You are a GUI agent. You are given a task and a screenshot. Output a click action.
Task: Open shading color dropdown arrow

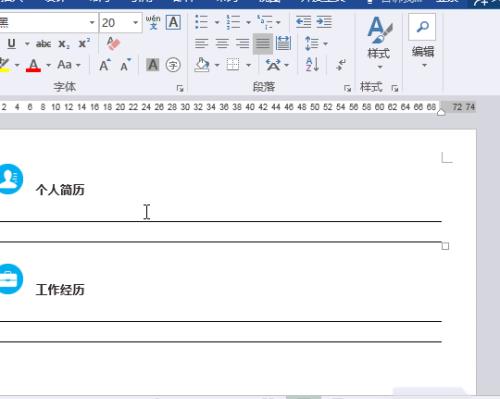pyautogui.click(x=217, y=65)
